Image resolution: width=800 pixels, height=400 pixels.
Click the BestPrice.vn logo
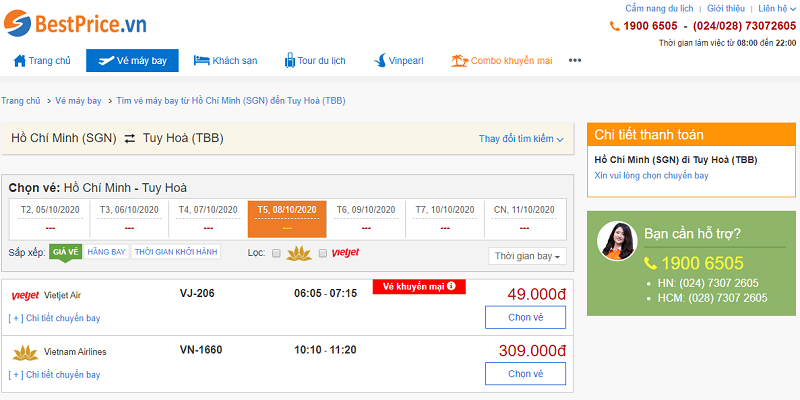point(75,23)
